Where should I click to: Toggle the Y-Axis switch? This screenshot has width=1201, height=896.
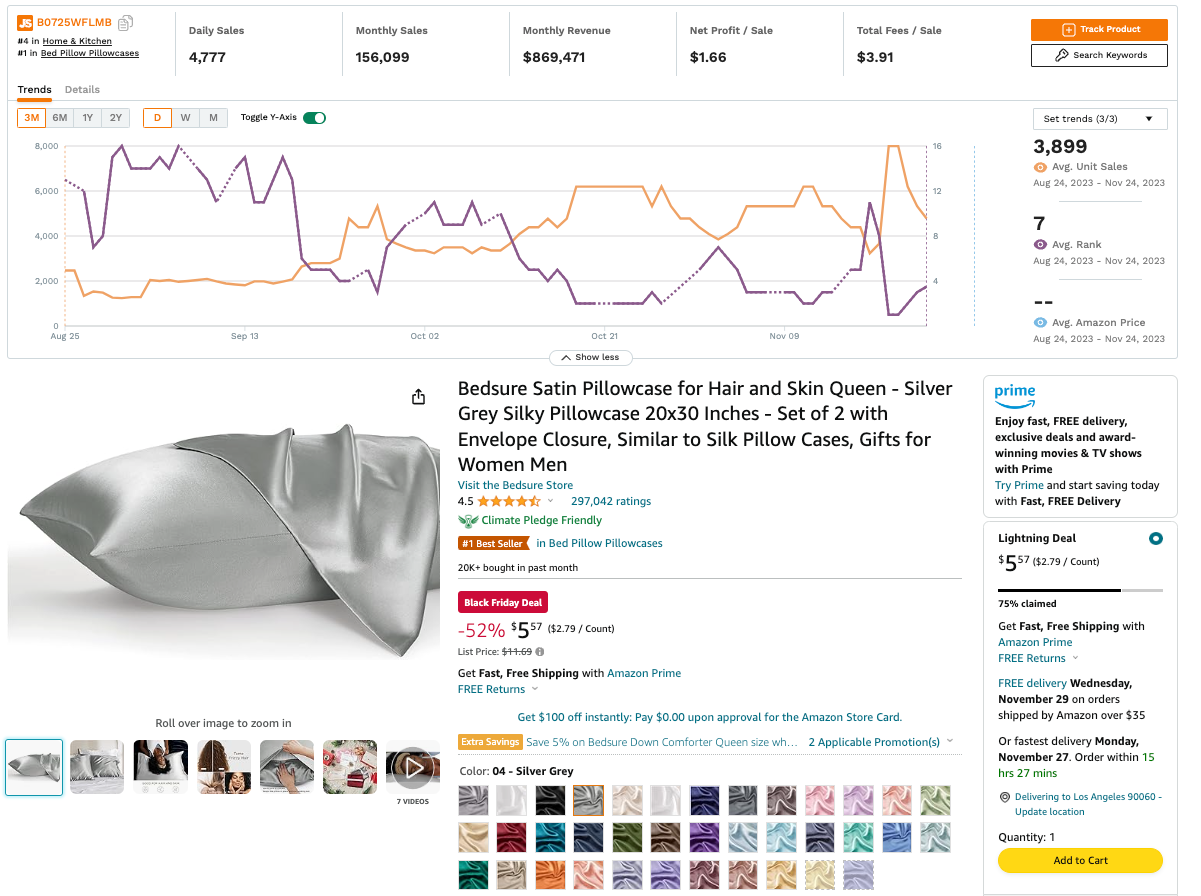pos(315,118)
